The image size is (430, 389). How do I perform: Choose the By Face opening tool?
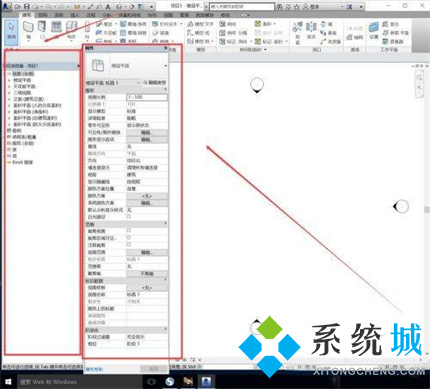297,32
